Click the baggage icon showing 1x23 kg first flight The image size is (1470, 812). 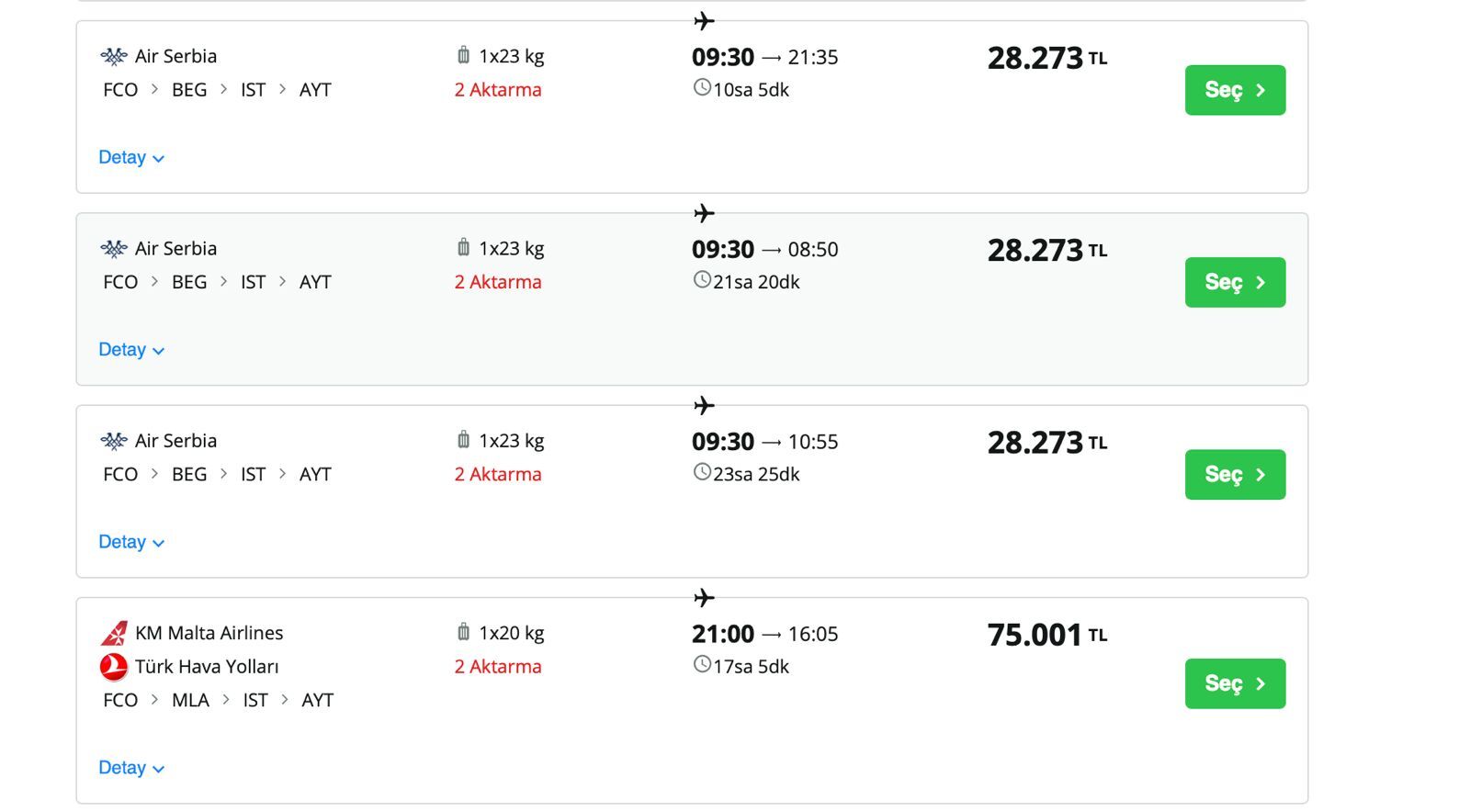462,55
